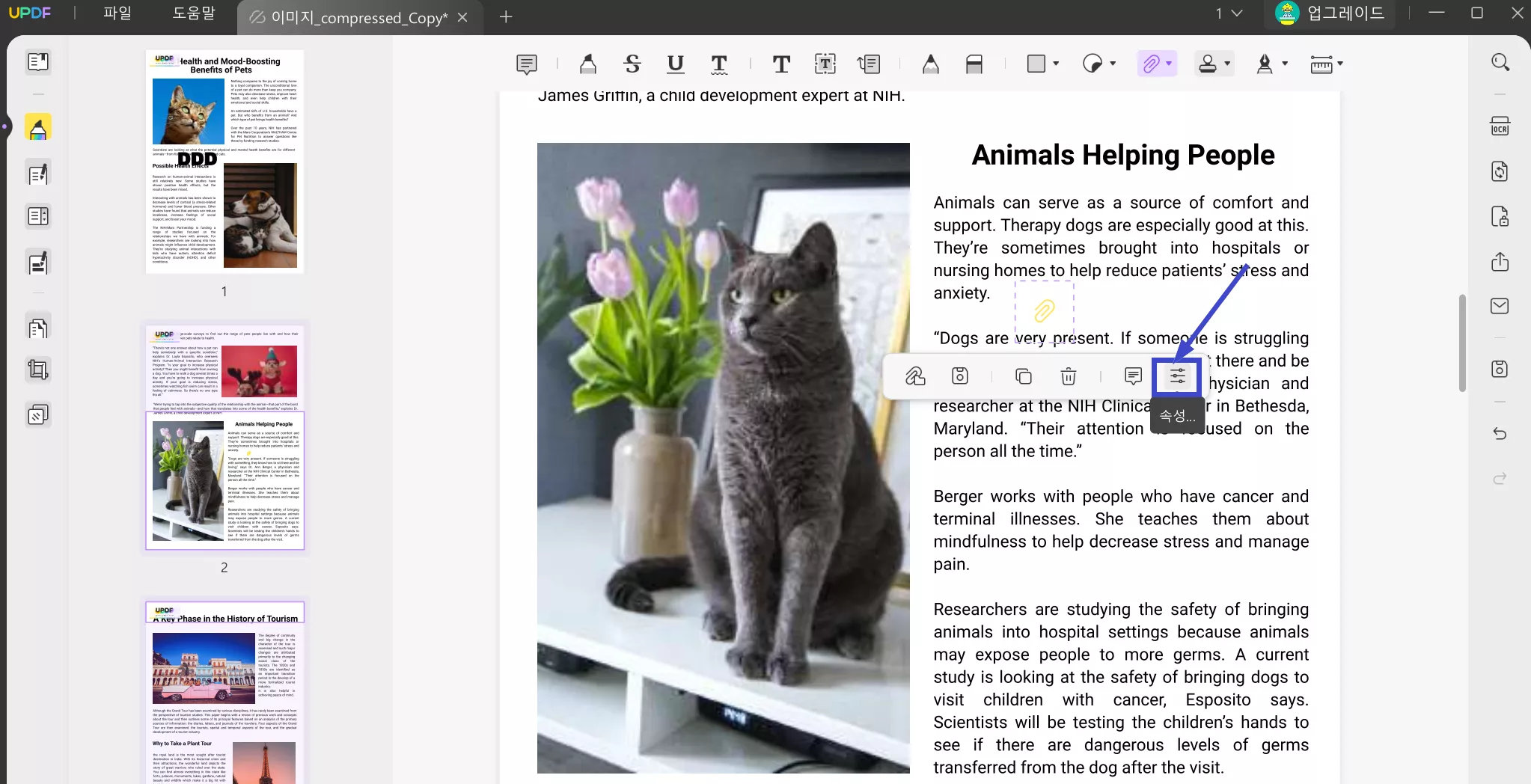The height and width of the screenshot is (784, 1531).
Task: Click the 업그레이드 upgrade button
Action: coord(1330,13)
